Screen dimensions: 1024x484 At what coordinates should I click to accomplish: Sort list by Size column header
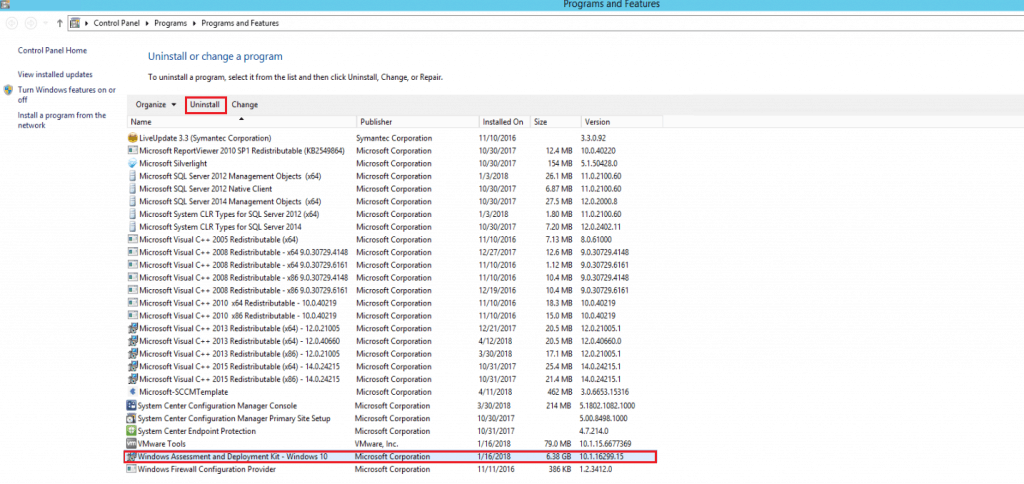click(x=555, y=122)
